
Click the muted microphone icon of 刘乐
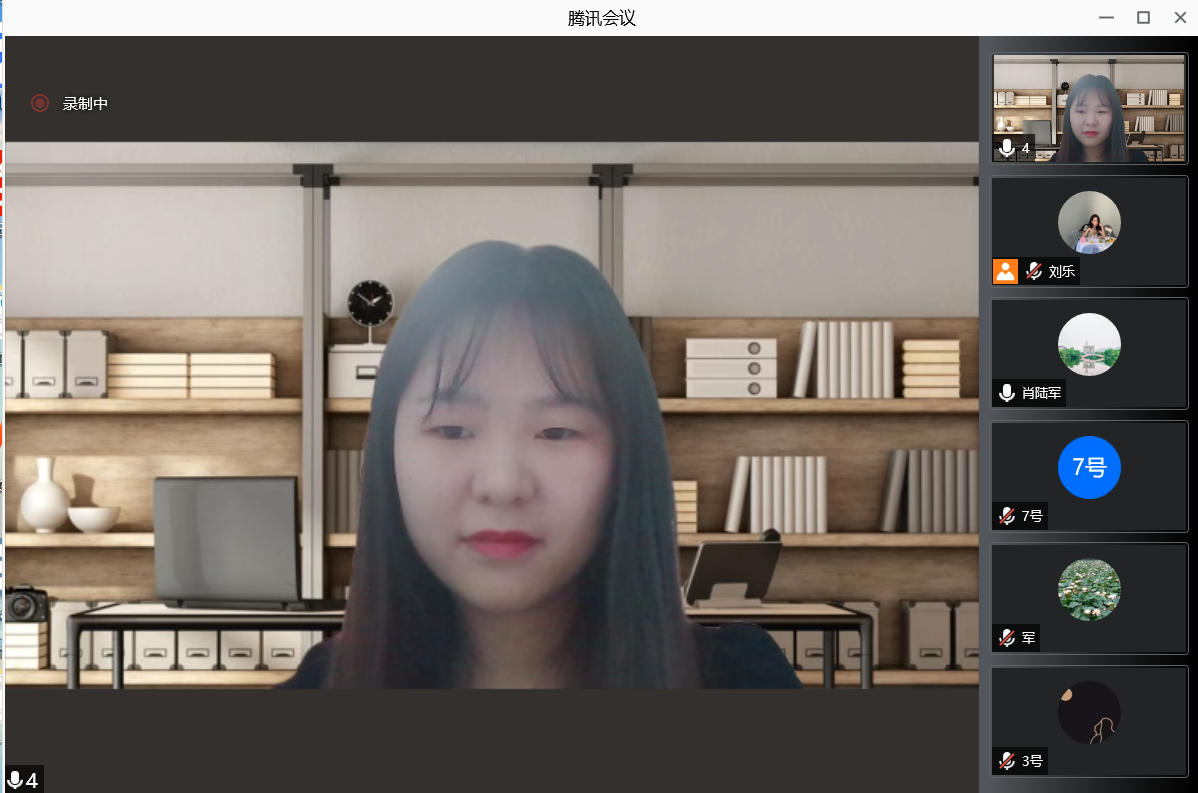(x=1034, y=271)
